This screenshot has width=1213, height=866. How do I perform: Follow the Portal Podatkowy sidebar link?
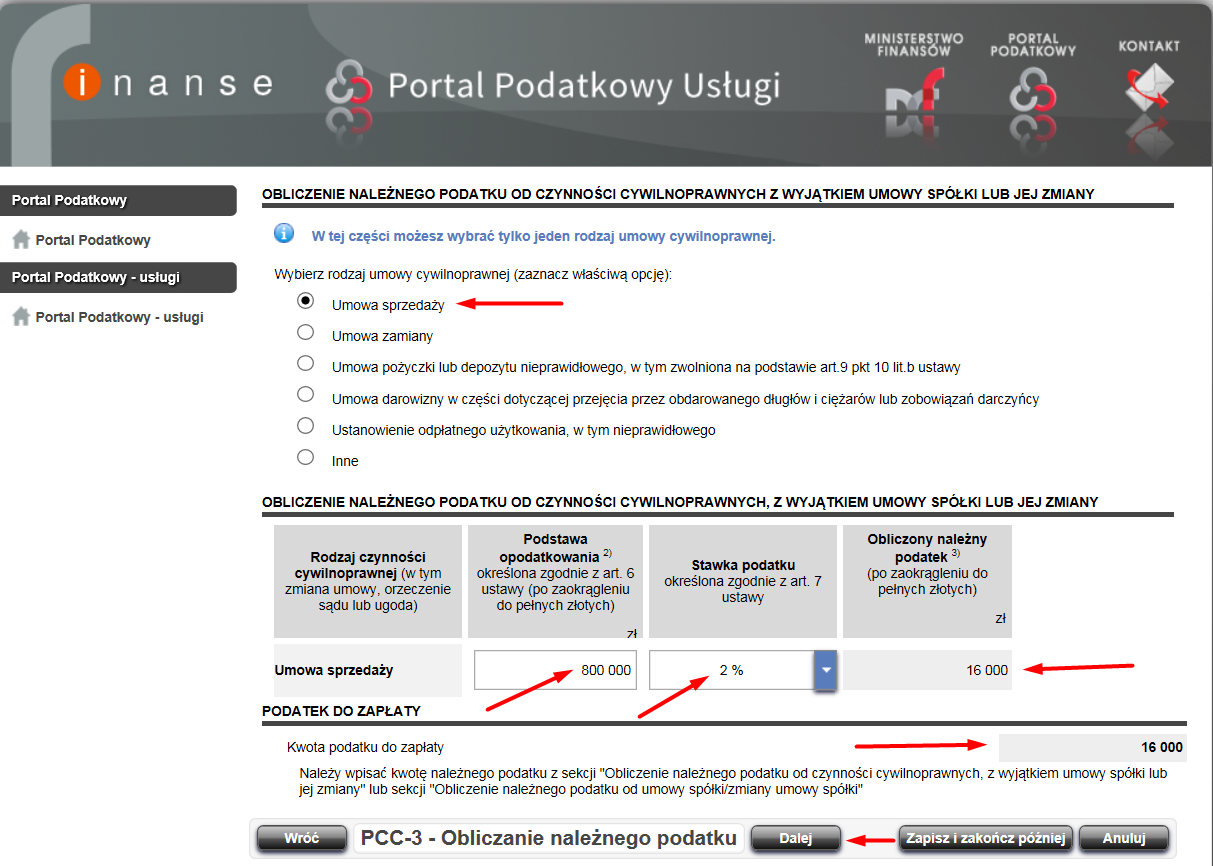point(93,240)
